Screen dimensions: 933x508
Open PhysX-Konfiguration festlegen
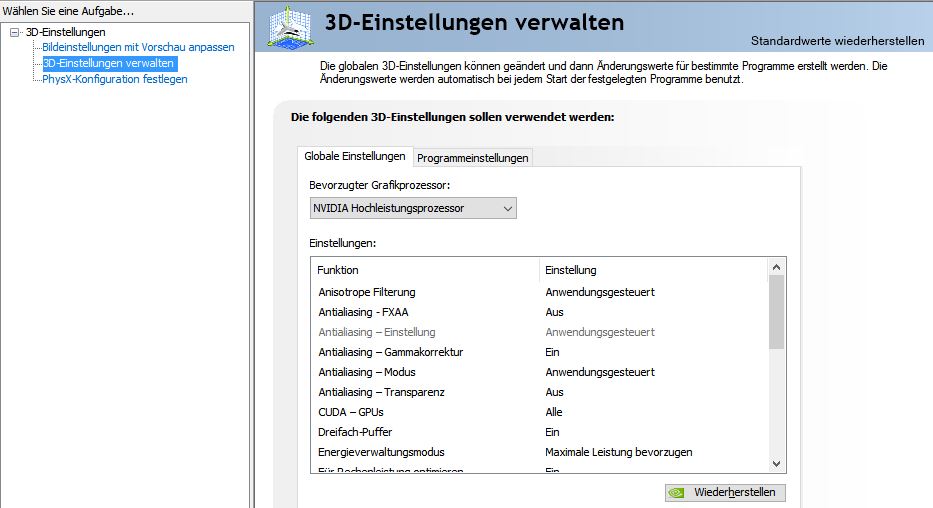coord(115,79)
